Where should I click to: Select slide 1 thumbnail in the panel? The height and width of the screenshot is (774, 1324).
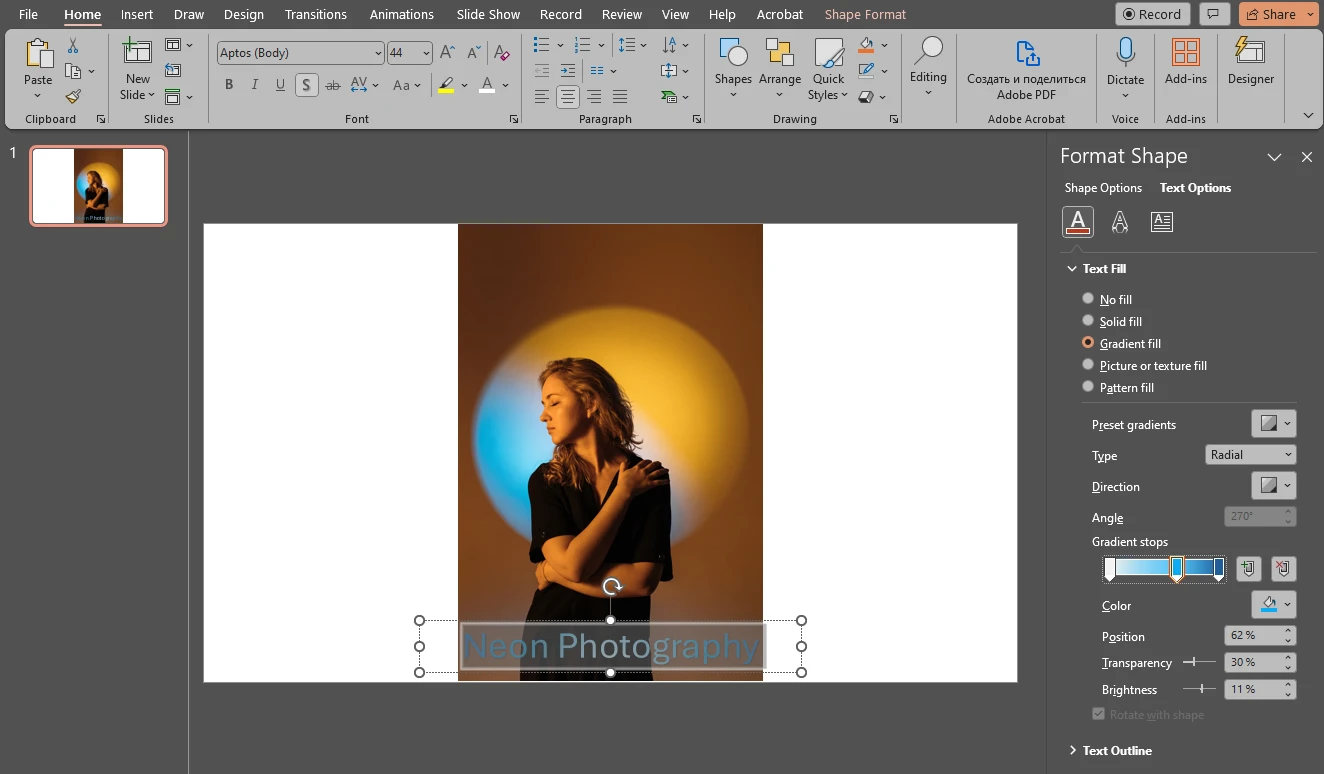[x=97, y=185]
